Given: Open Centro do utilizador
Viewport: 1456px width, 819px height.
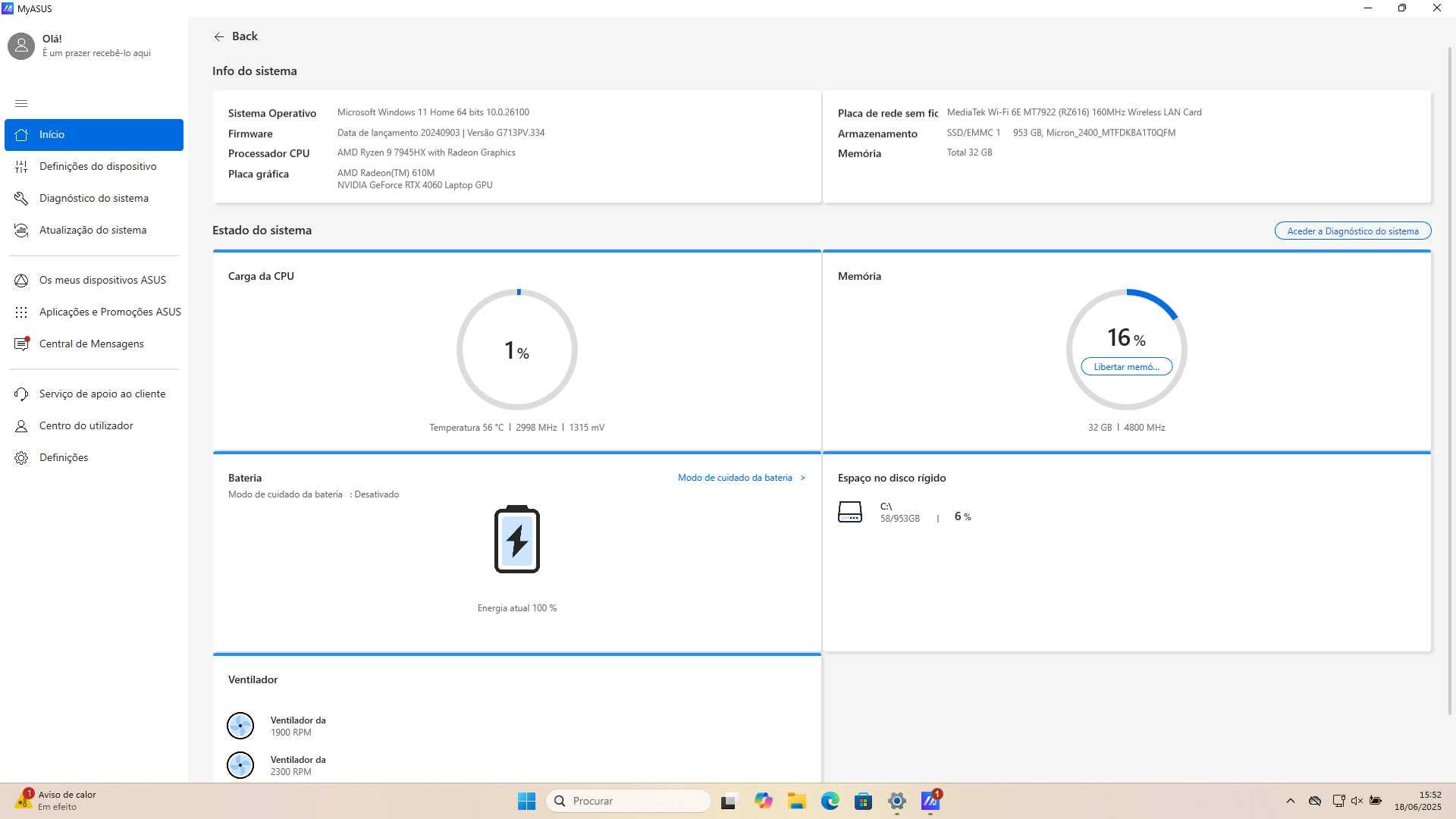Looking at the screenshot, I should coord(94,425).
